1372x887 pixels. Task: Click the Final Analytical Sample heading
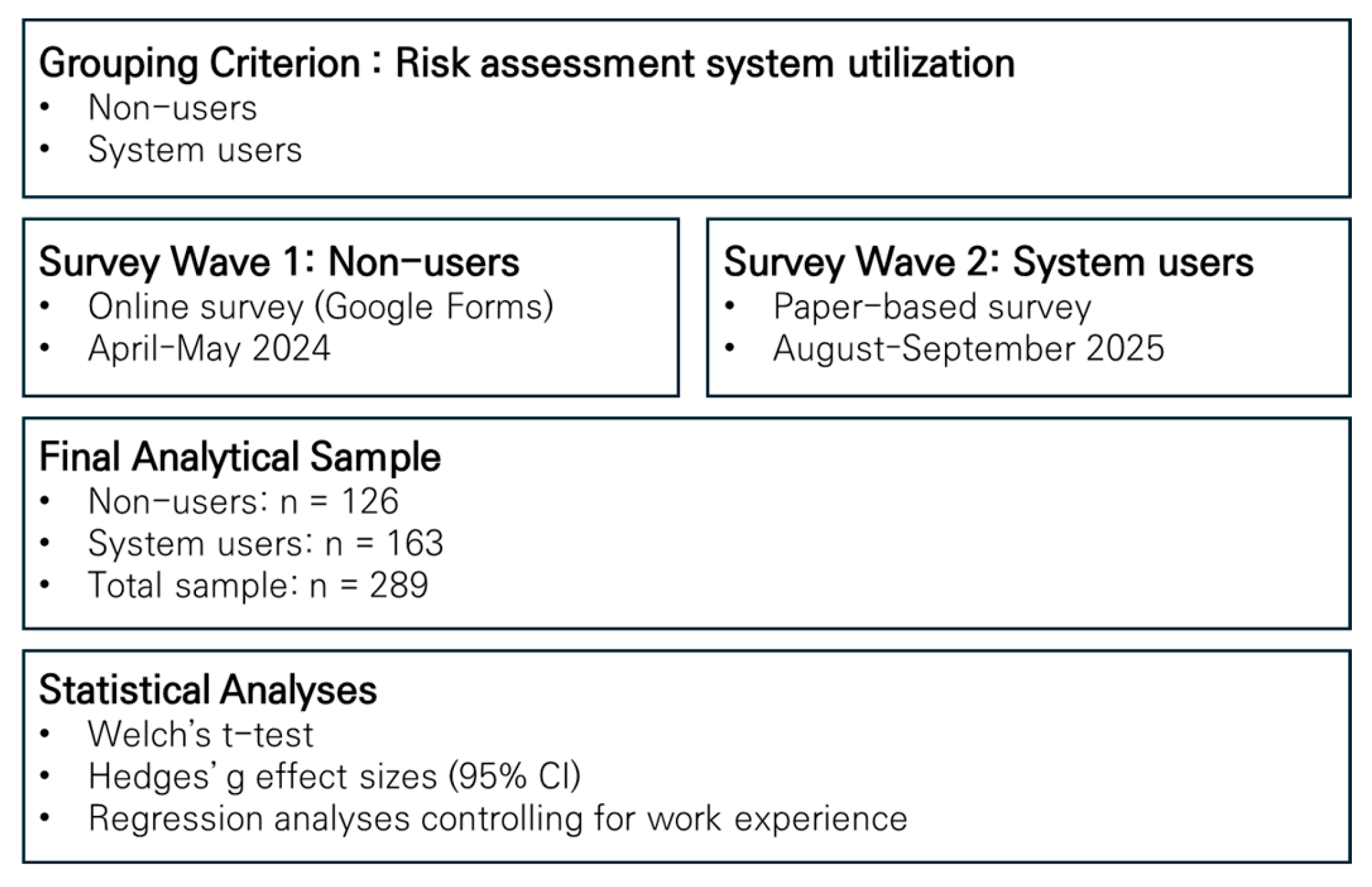[240, 457]
